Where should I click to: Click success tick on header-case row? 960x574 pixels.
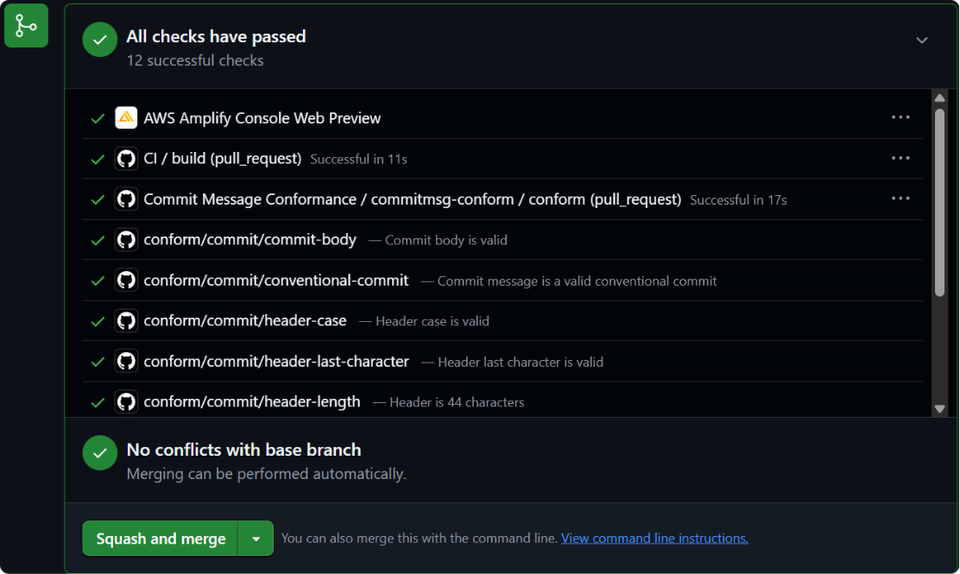point(97,321)
